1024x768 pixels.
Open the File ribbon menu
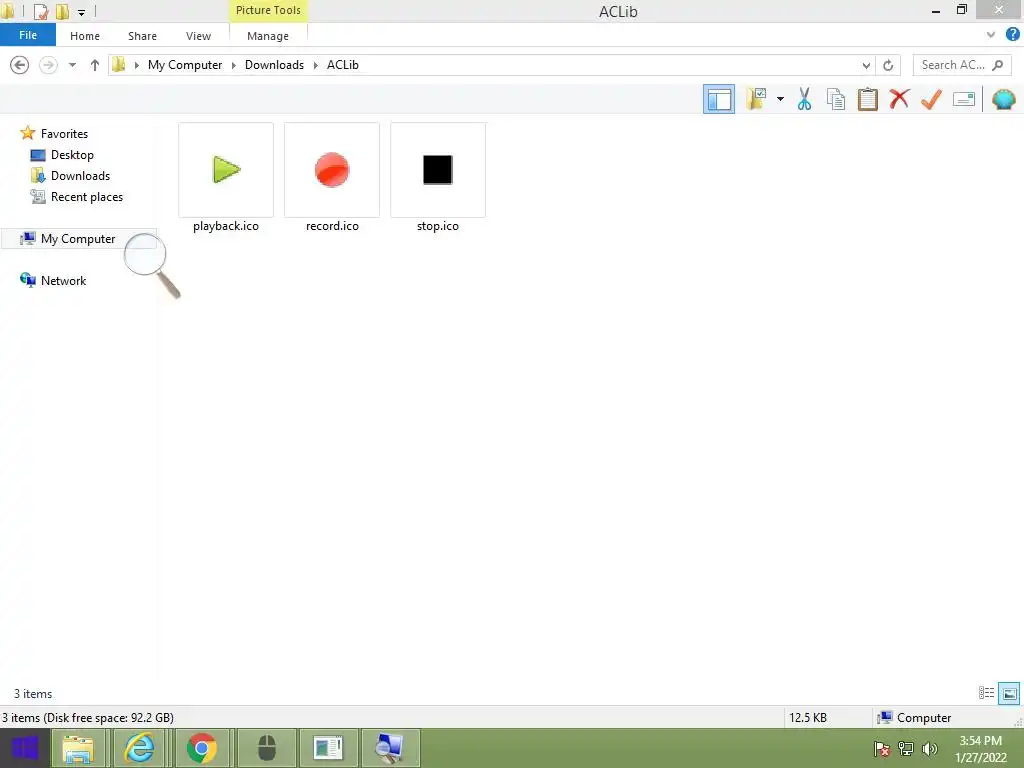coord(28,35)
